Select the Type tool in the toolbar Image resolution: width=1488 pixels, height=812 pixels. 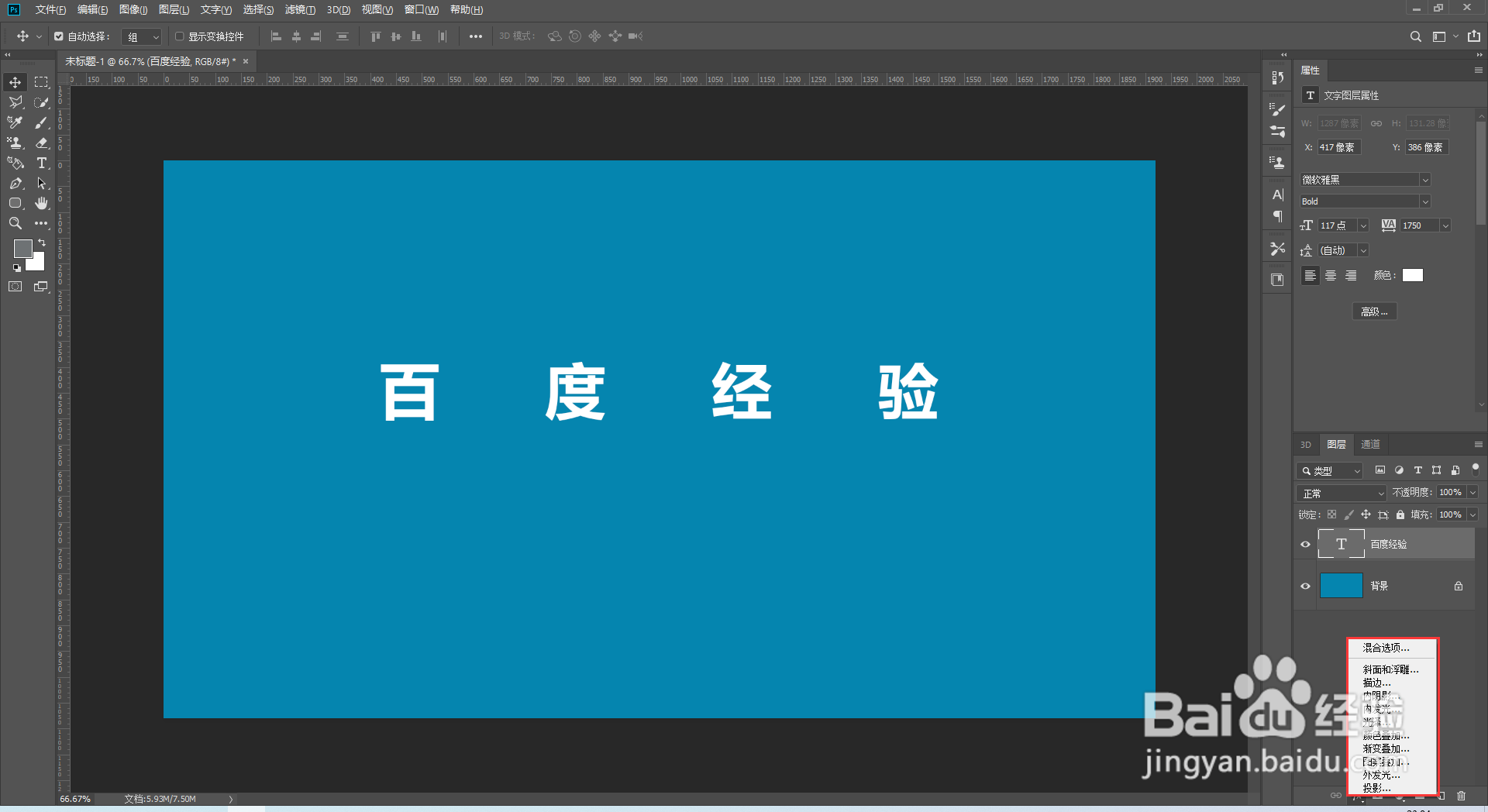[42, 163]
